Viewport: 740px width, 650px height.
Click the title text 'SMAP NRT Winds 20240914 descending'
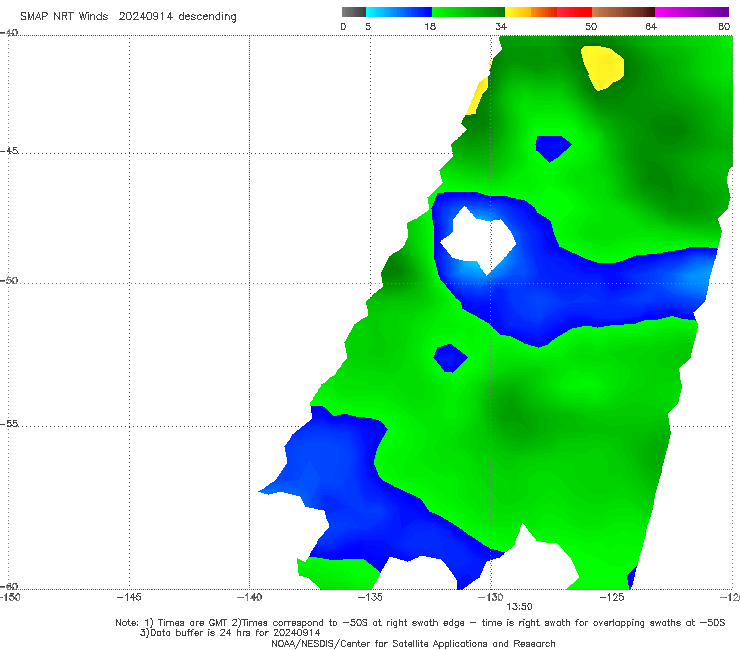[x=128, y=16]
